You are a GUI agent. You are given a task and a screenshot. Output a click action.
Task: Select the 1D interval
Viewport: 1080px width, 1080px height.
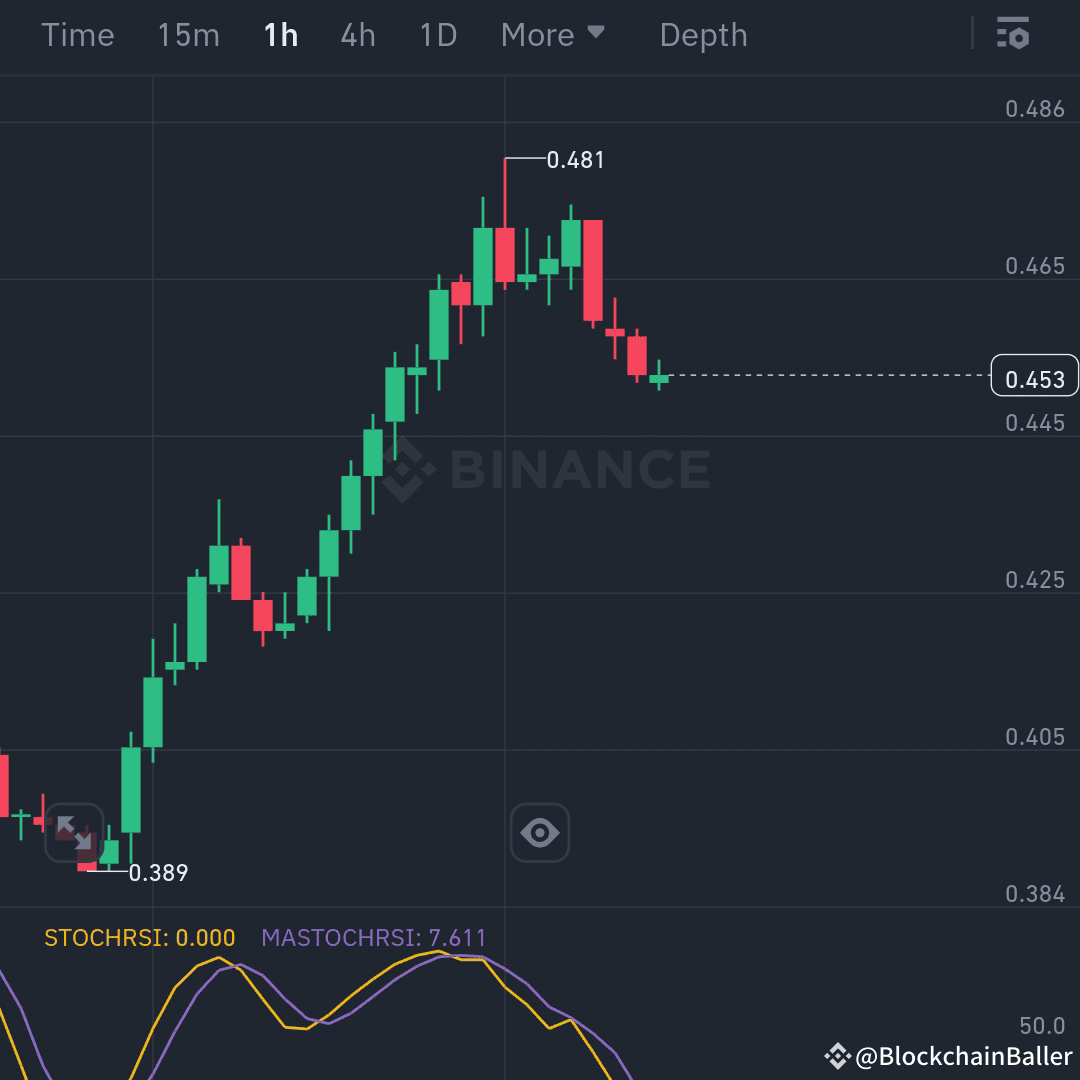pyautogui.click(x=436, y=34)
